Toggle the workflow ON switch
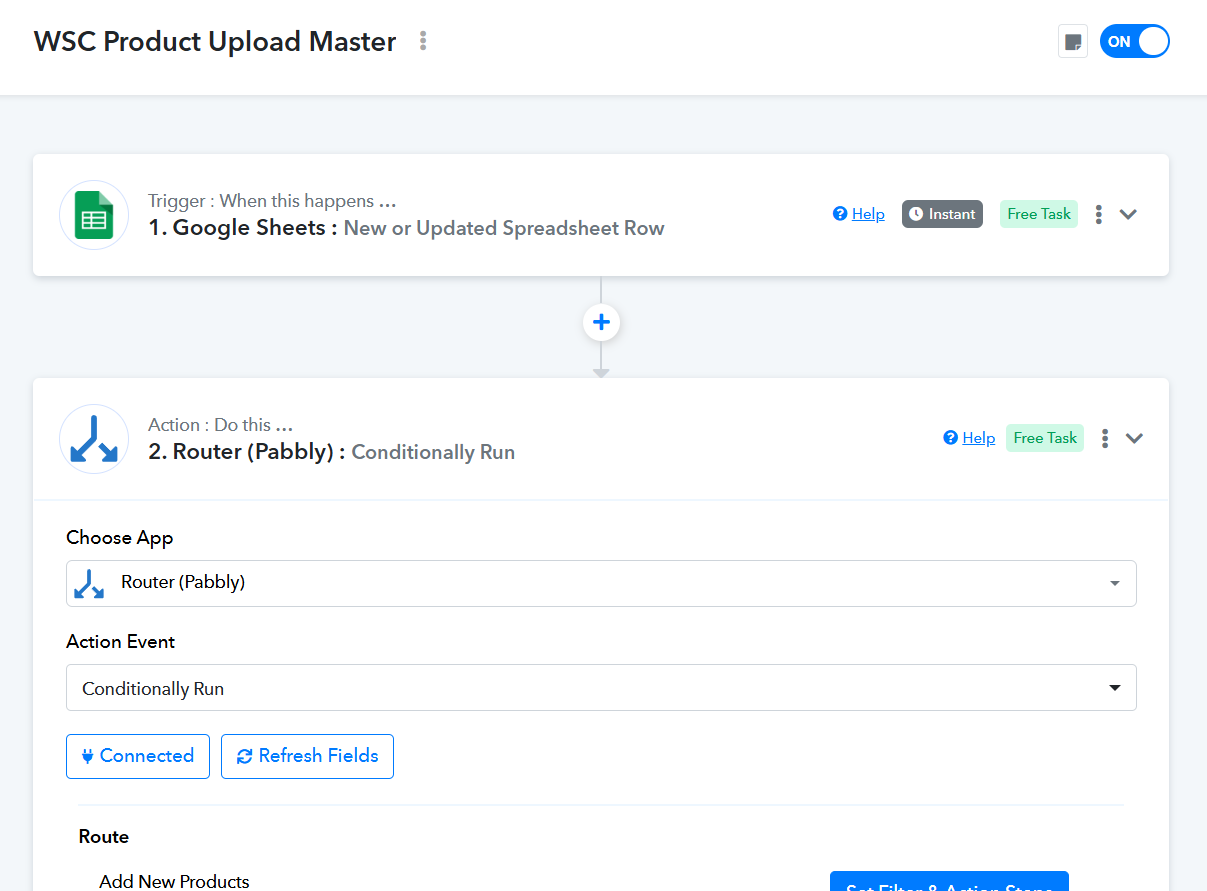 1135,42
